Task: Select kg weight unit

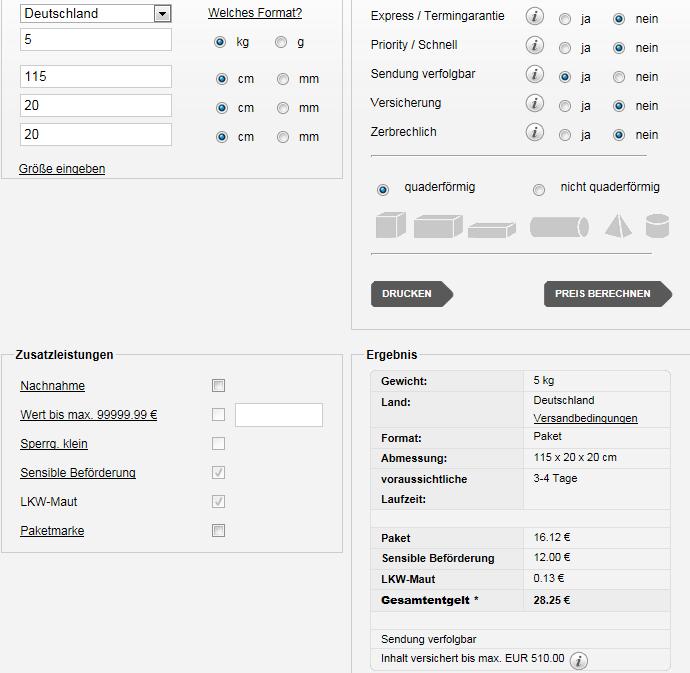Action: coord(220,42)
